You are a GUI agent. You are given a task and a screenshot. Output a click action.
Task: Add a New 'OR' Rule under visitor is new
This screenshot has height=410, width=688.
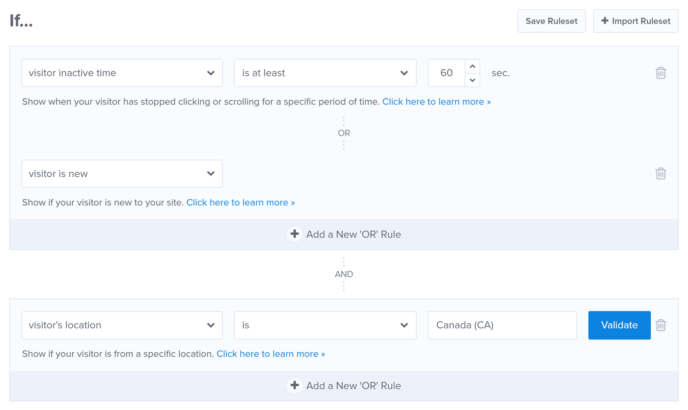(344, 234)
